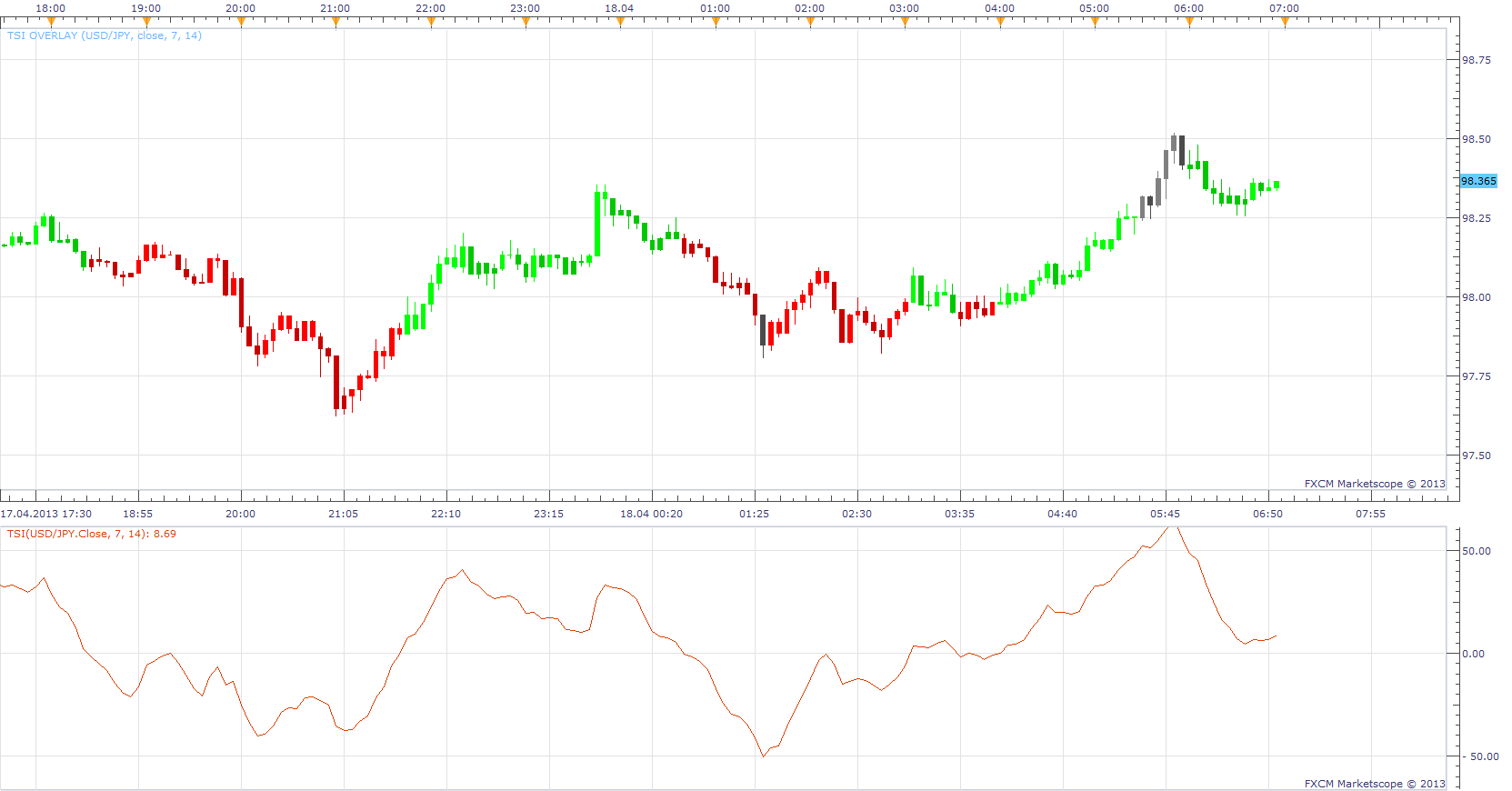The image size is (1512, 791).
Task: Select the 04:40 time axis label
Action: tap(1063, 514)
